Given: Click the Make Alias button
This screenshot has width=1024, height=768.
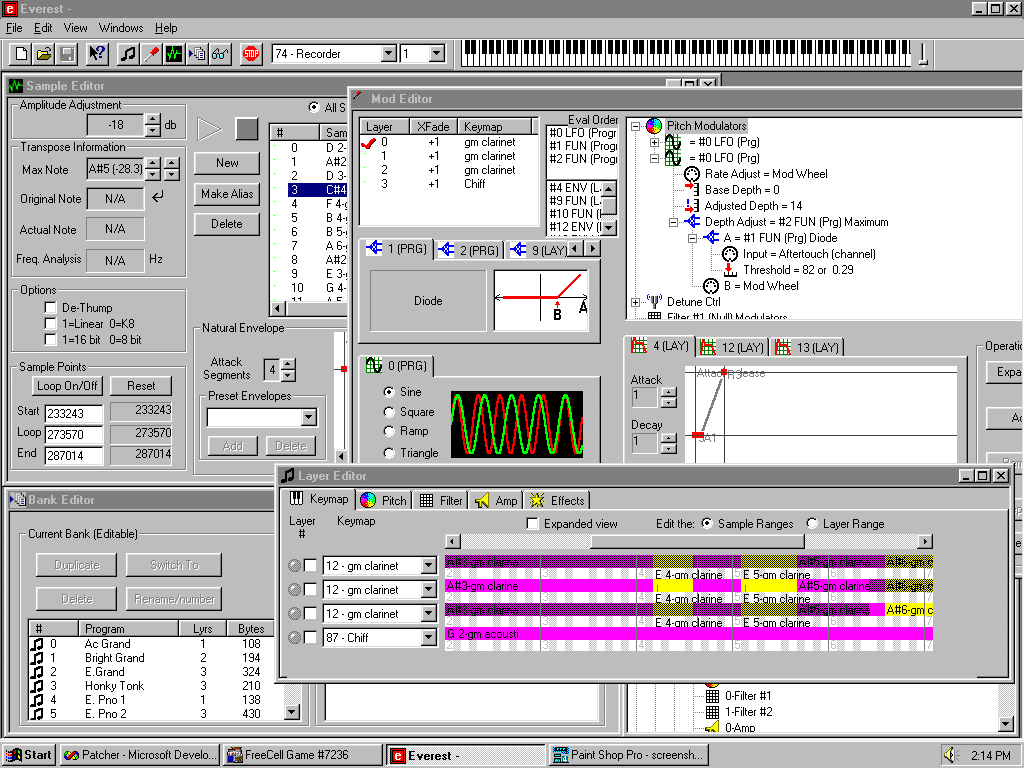Looking at the screenshot, I should [x=227, y=194].
